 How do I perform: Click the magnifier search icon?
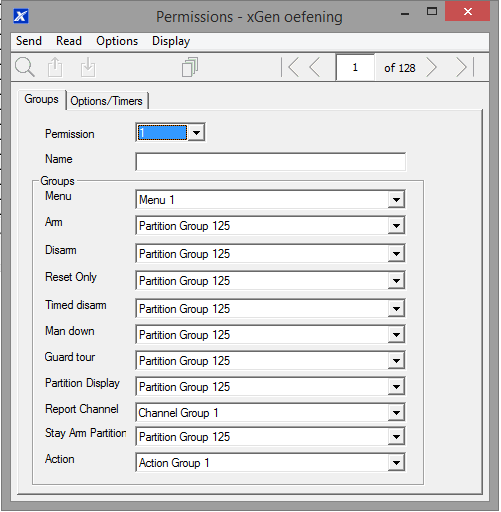[25, 68]
